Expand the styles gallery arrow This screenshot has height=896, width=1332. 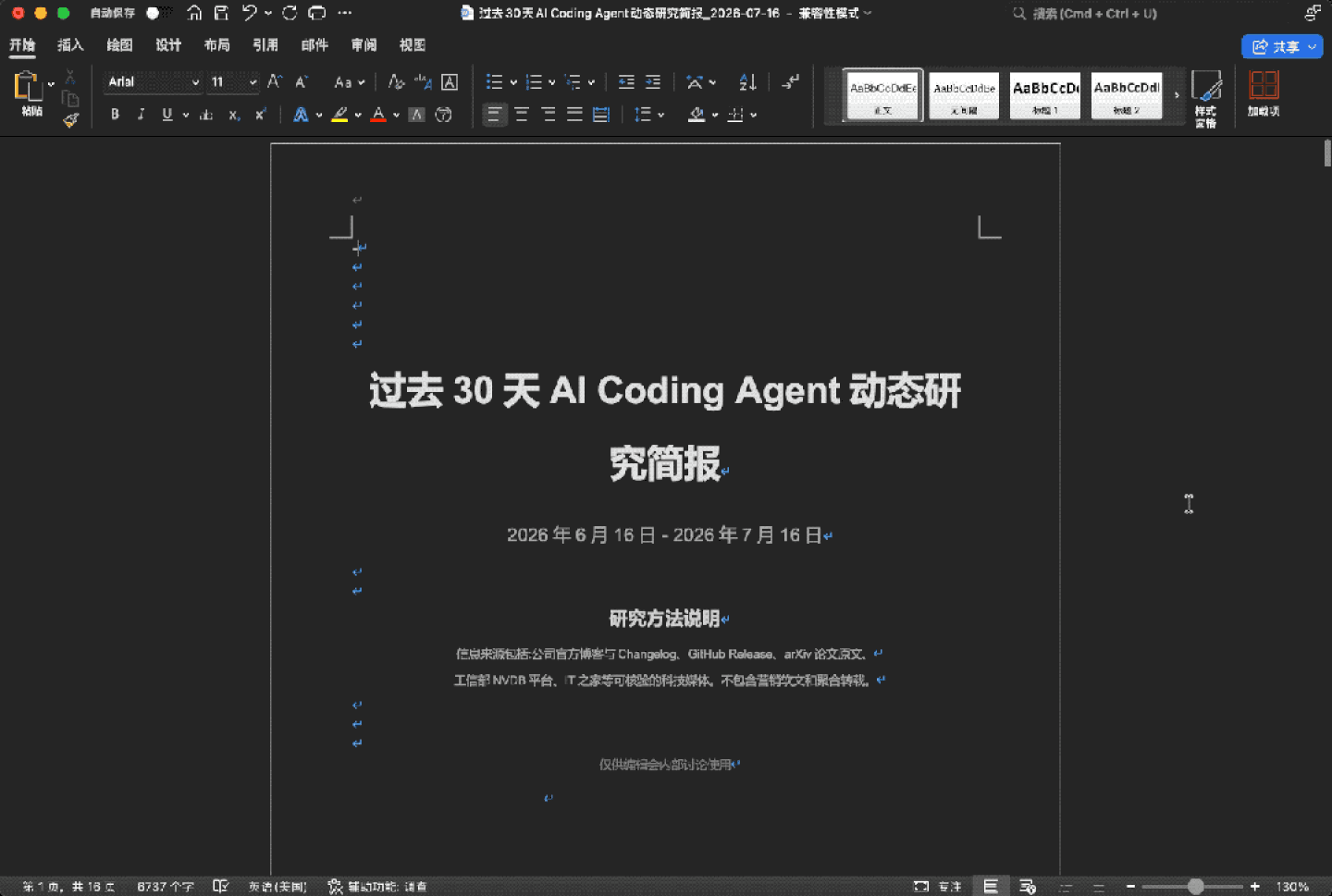pos(1177,94)
